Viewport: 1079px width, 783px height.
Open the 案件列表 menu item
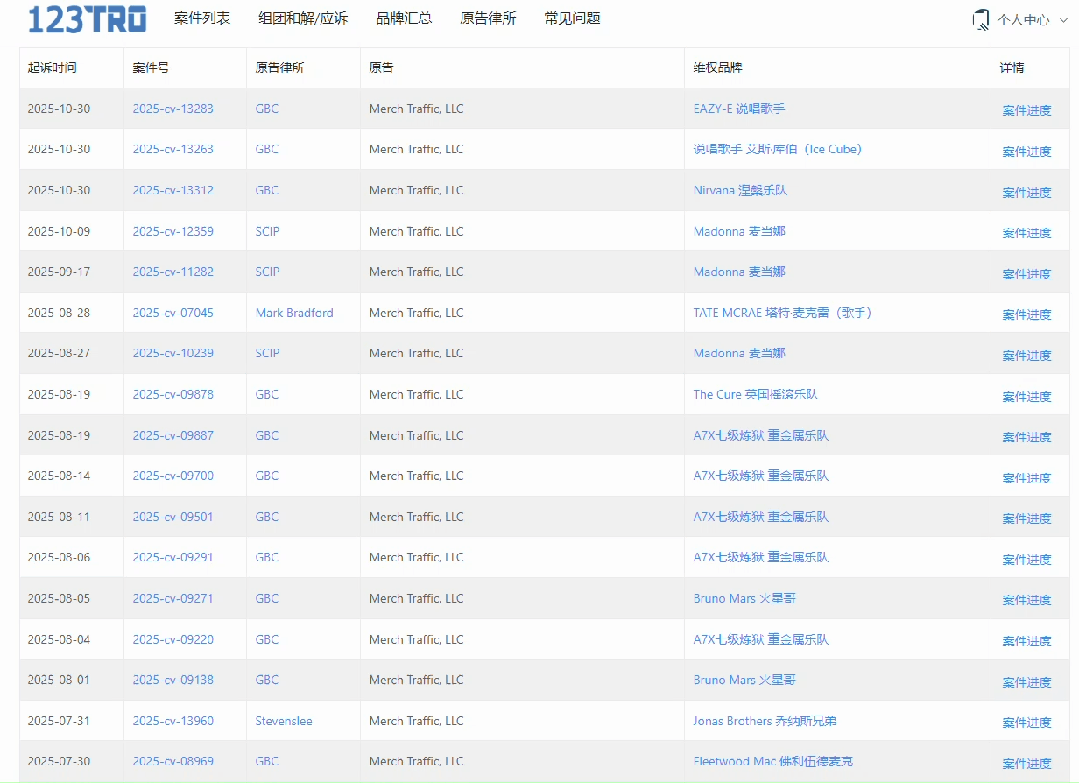coord(201,18)
